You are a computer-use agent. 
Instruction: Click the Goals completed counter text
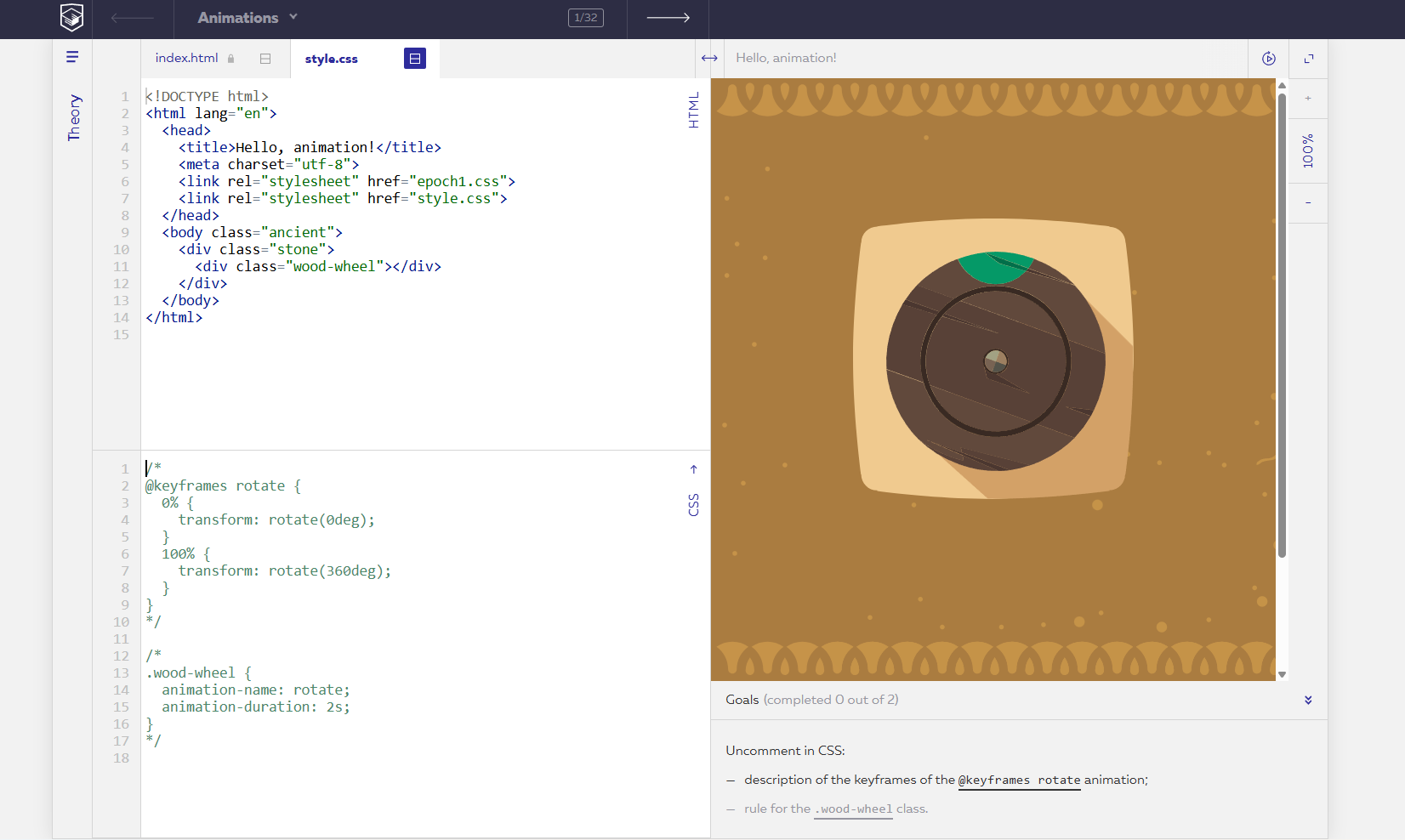click(x=831, y=700)
